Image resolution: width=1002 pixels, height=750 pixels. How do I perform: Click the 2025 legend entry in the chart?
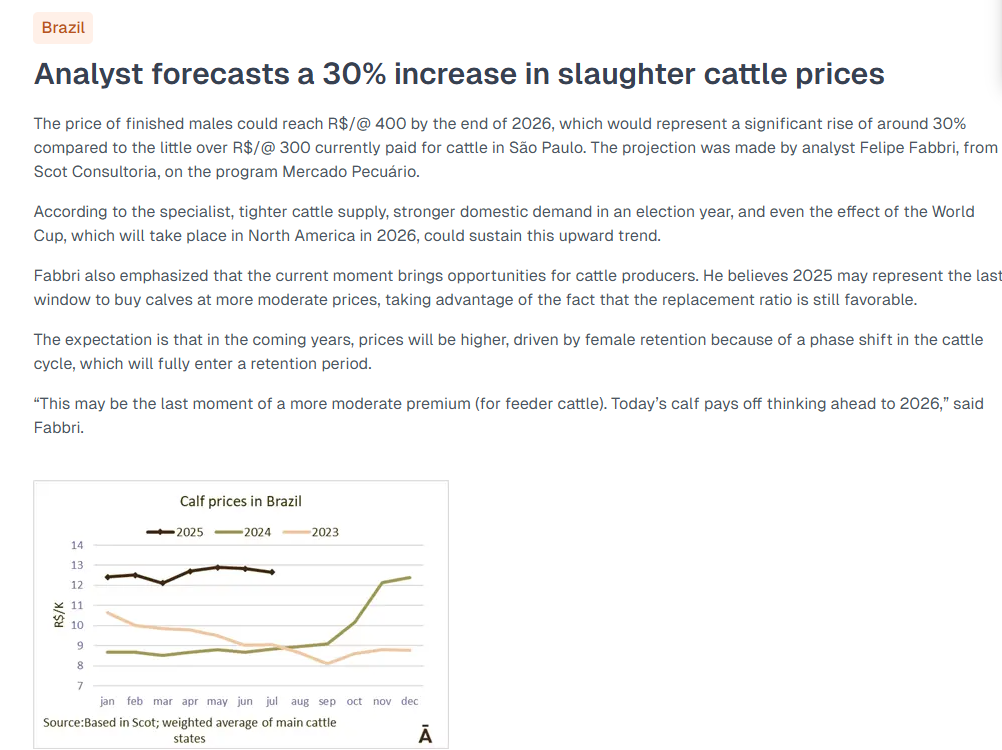click(176, 532)
